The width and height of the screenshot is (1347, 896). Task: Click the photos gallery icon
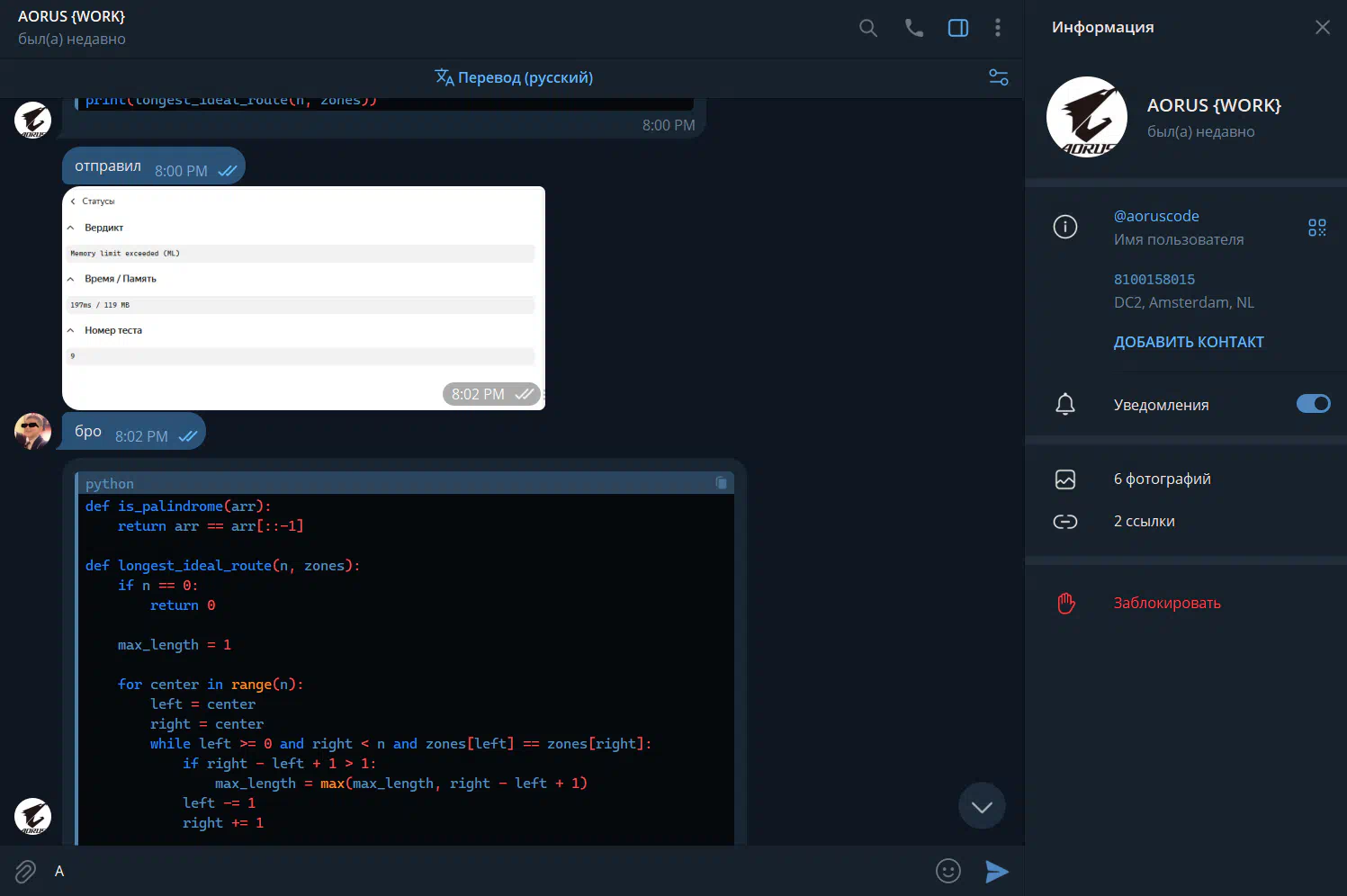pyautogui.click(x=1065, y=479)
